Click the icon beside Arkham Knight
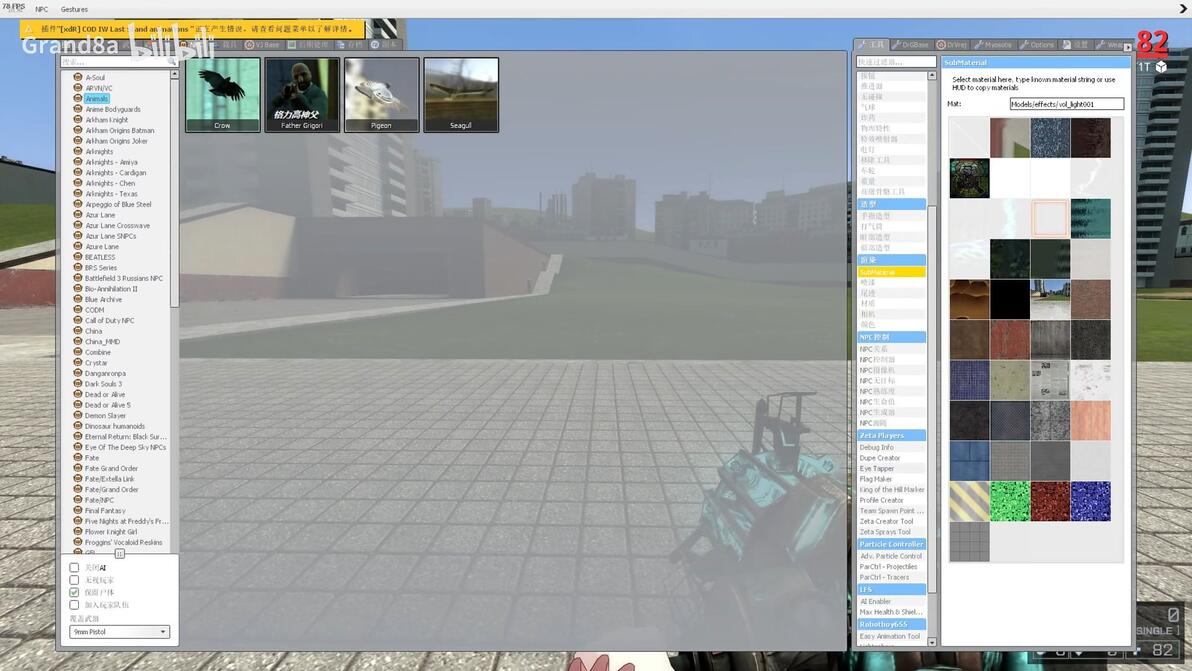 click(x=78, y=119)
